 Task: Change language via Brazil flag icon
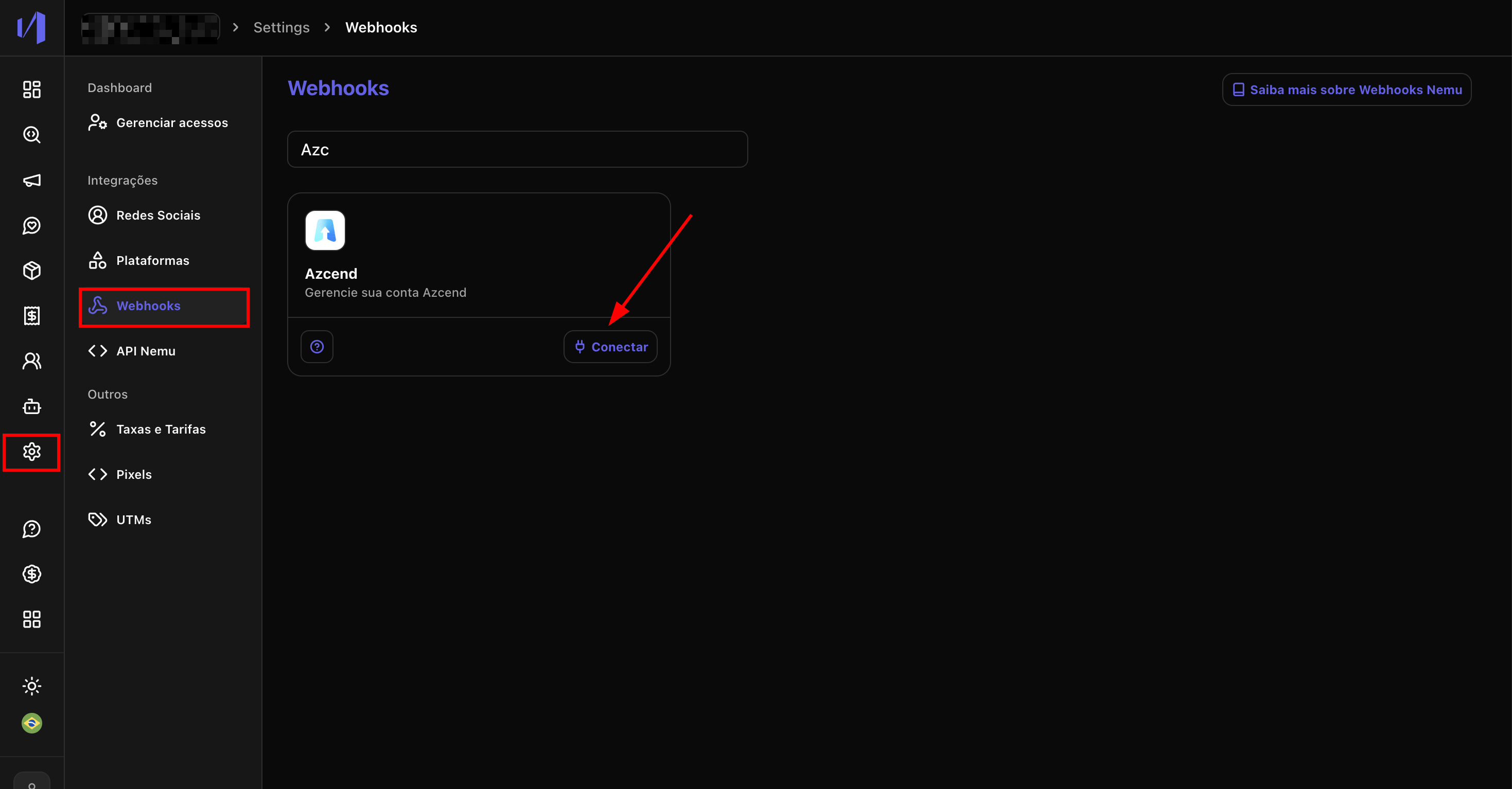point(32,723)
